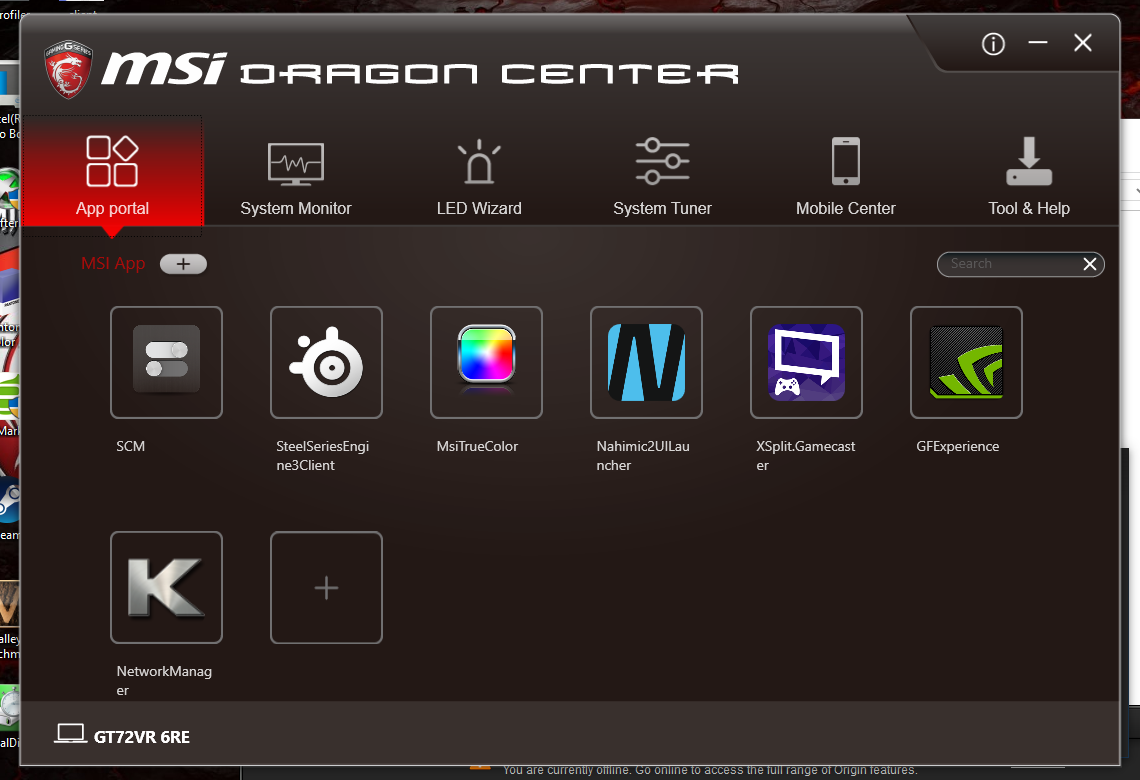The height and width of the screenshot is (780, 1140).
Task: Open the SCM app tile
Action: click(x=166, y=362)
